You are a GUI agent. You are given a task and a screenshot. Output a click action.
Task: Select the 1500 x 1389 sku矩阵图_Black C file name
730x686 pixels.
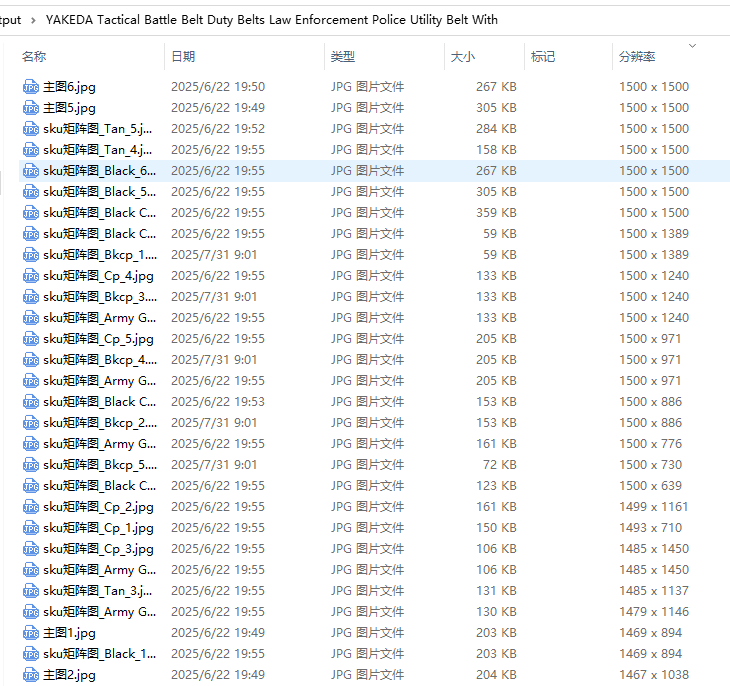(x=100, y=233)
